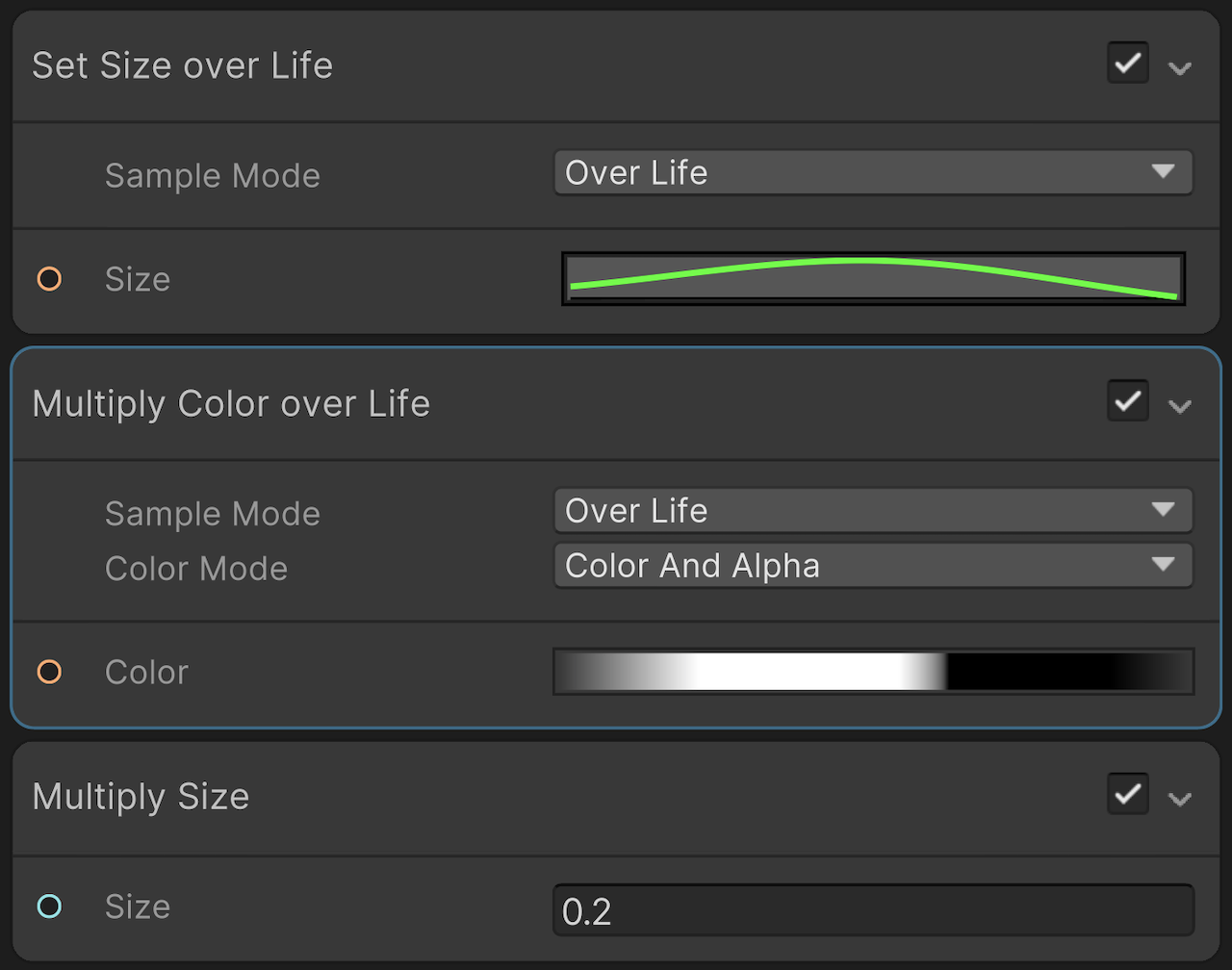The image size is (1232, 970).
Task: Select the Multiply Size block title
Action: (x=141, y=797)
